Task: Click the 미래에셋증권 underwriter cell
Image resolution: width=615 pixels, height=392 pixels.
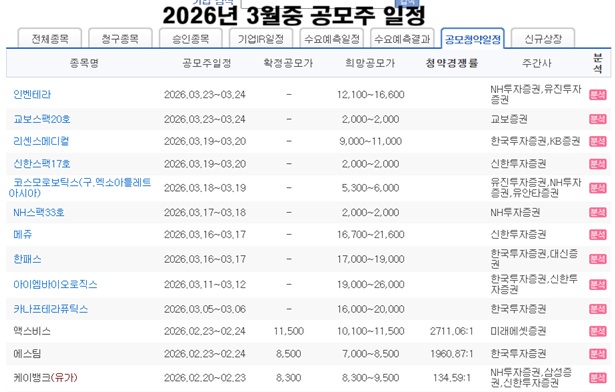Action: 518,331
